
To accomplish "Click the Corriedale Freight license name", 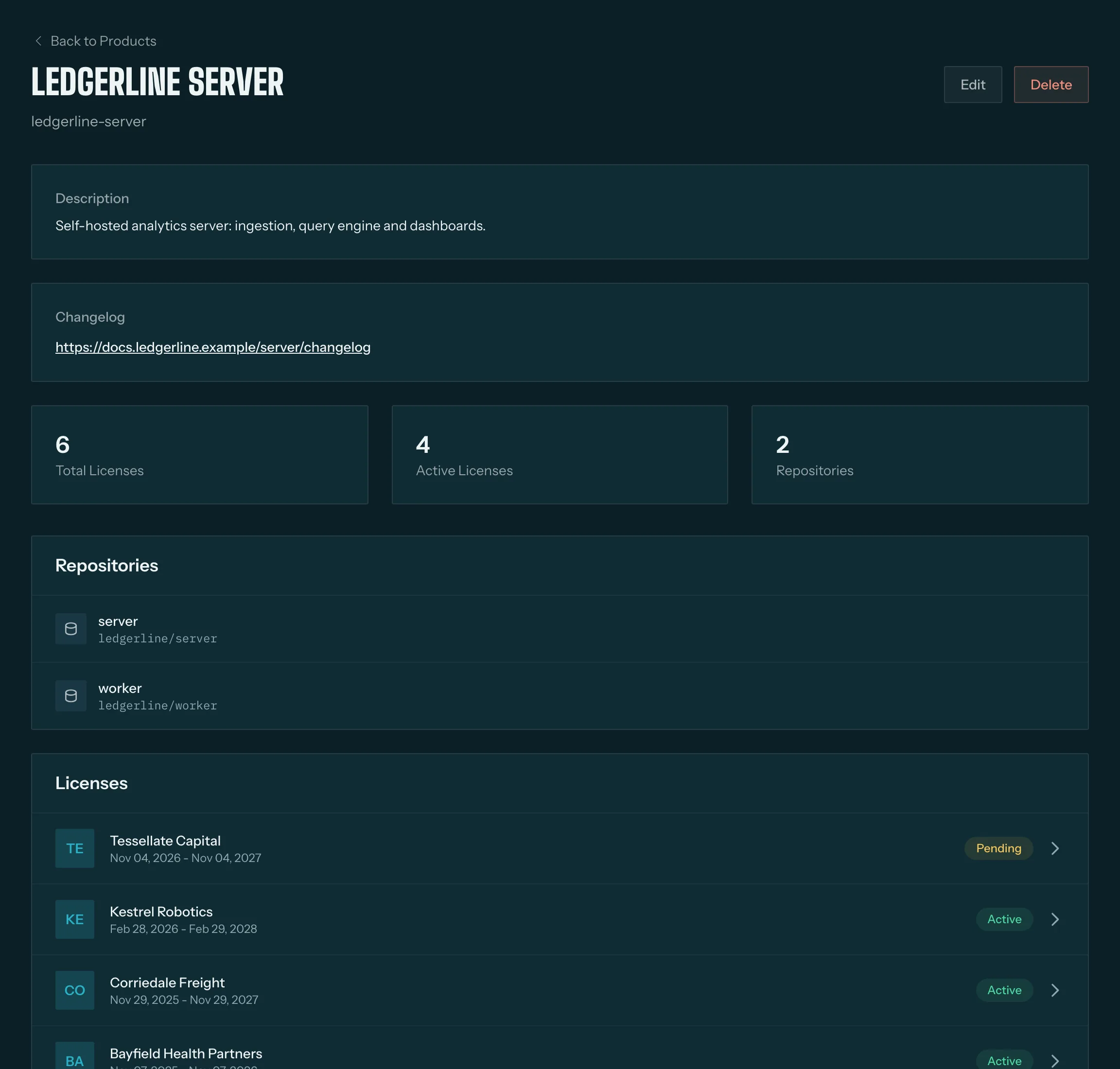I will pos(167,983).
